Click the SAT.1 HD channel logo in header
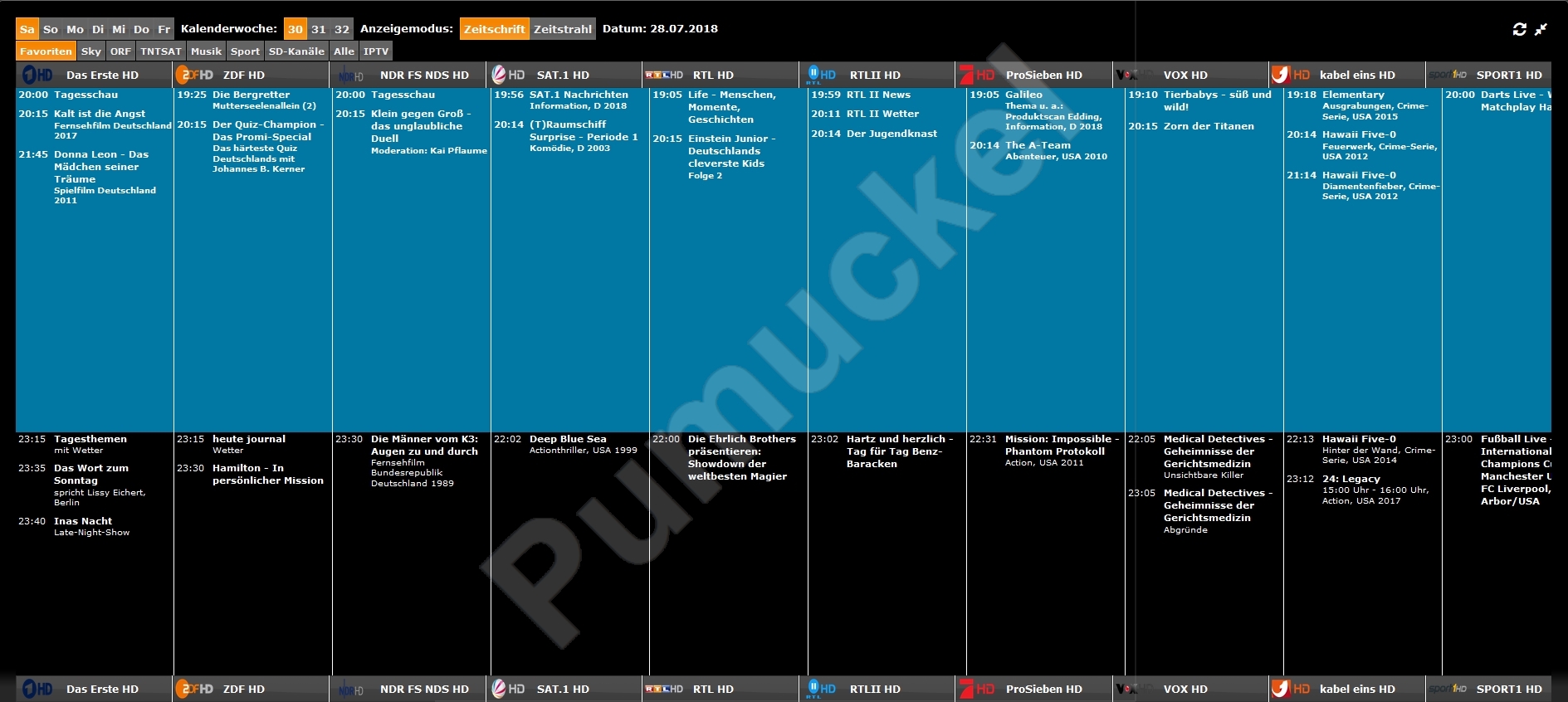The width and height of the screenshot is (1568, 702). pos(508,75)
